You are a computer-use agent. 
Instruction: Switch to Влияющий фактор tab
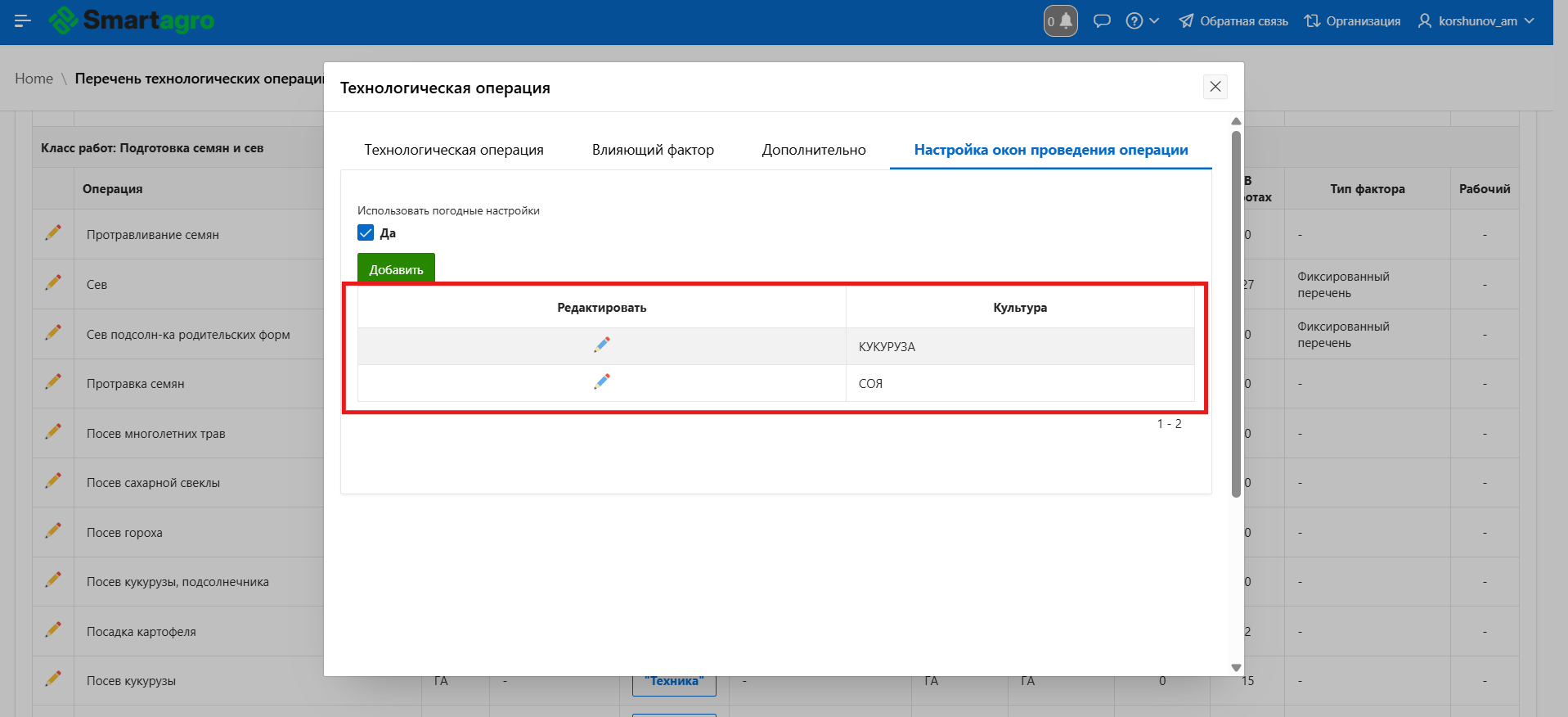point(653,150)
